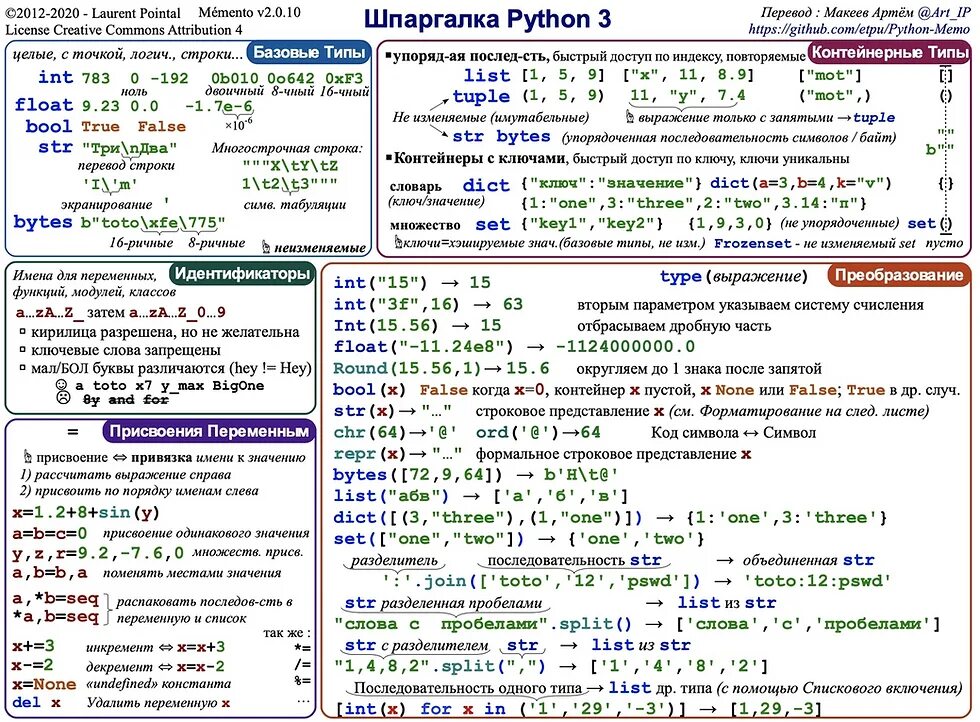Click the bool value "True" beside bool
The image size is (980, 722).
click(x=100, y=127)
